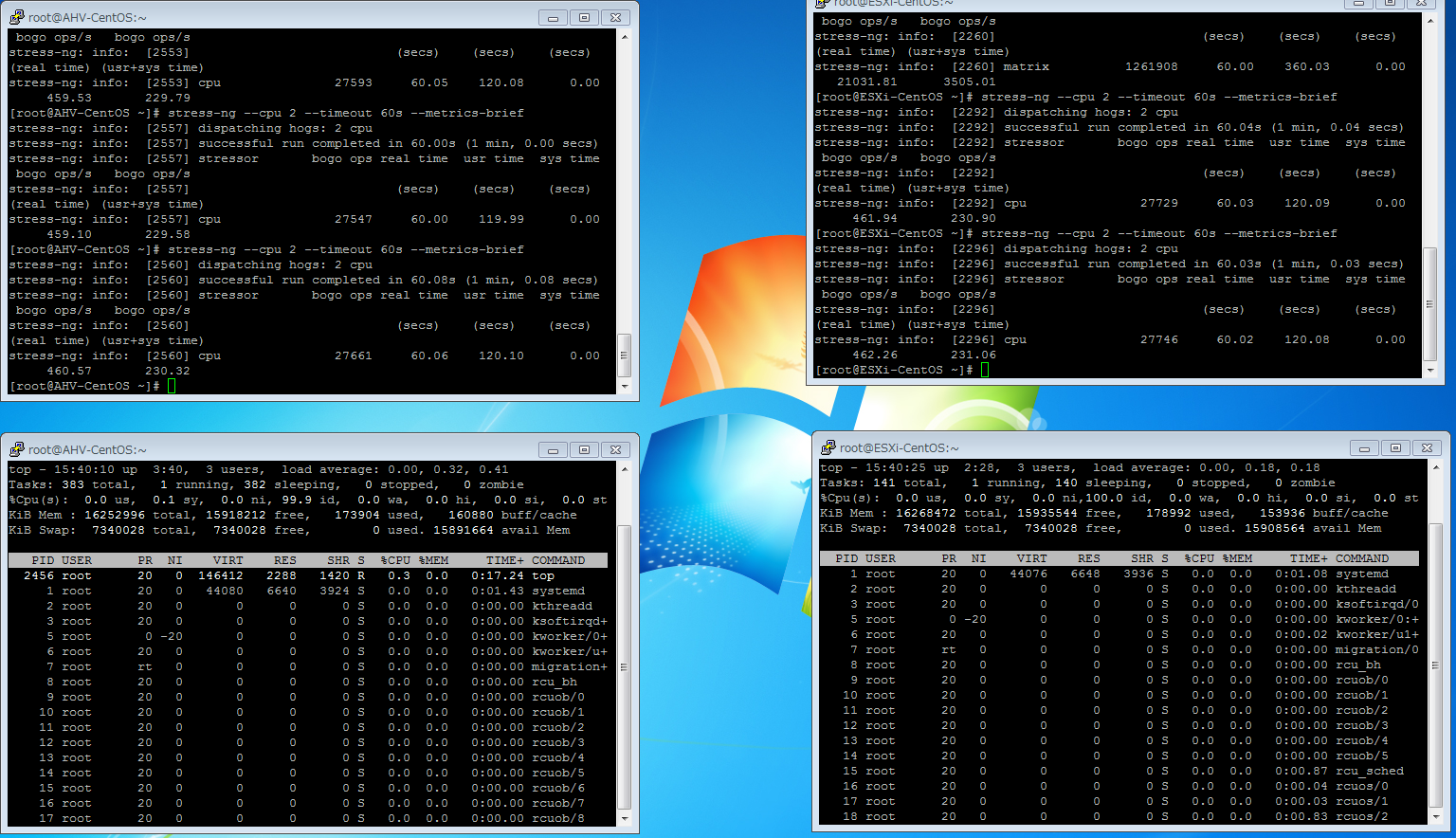1456x838 pixels.
Task: Click load average 0.00, 0.32, 0.41 text
Action: click(395, 469)
